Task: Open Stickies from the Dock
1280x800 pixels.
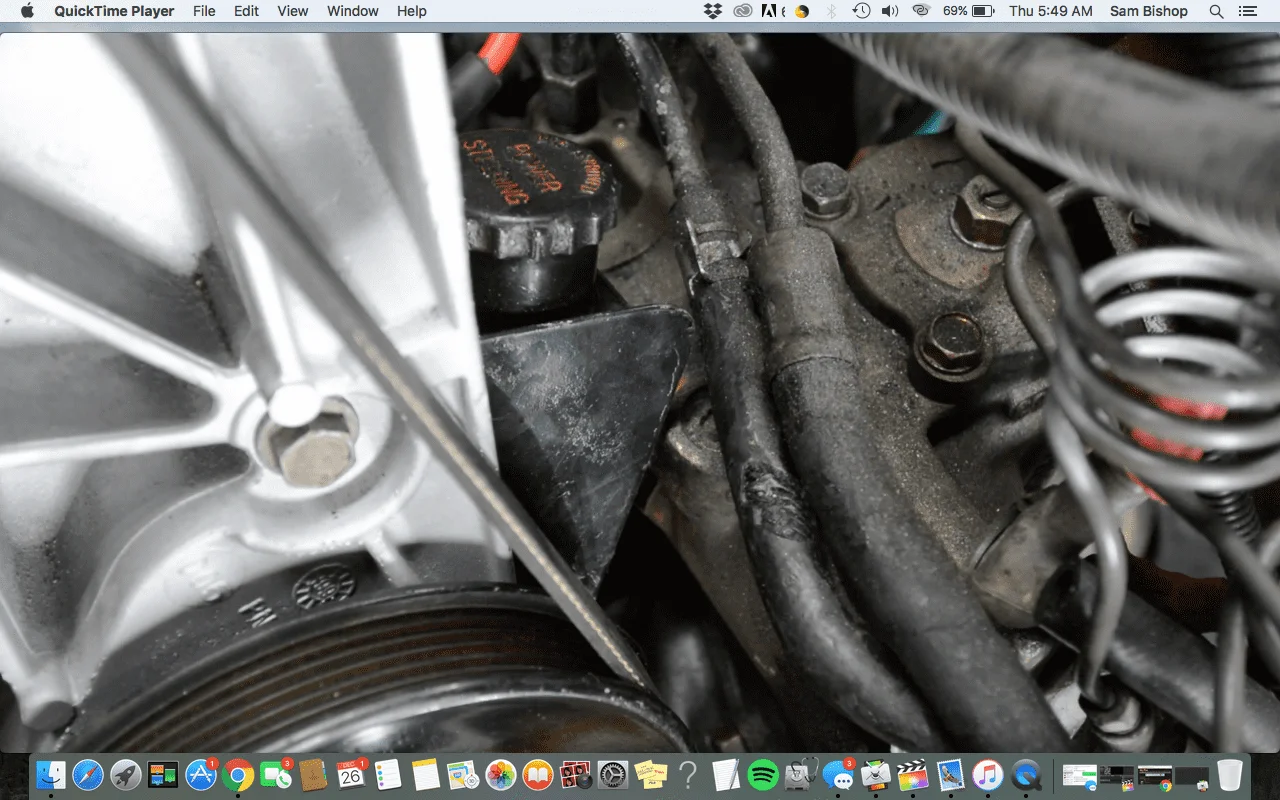Action: pos(650,774)
